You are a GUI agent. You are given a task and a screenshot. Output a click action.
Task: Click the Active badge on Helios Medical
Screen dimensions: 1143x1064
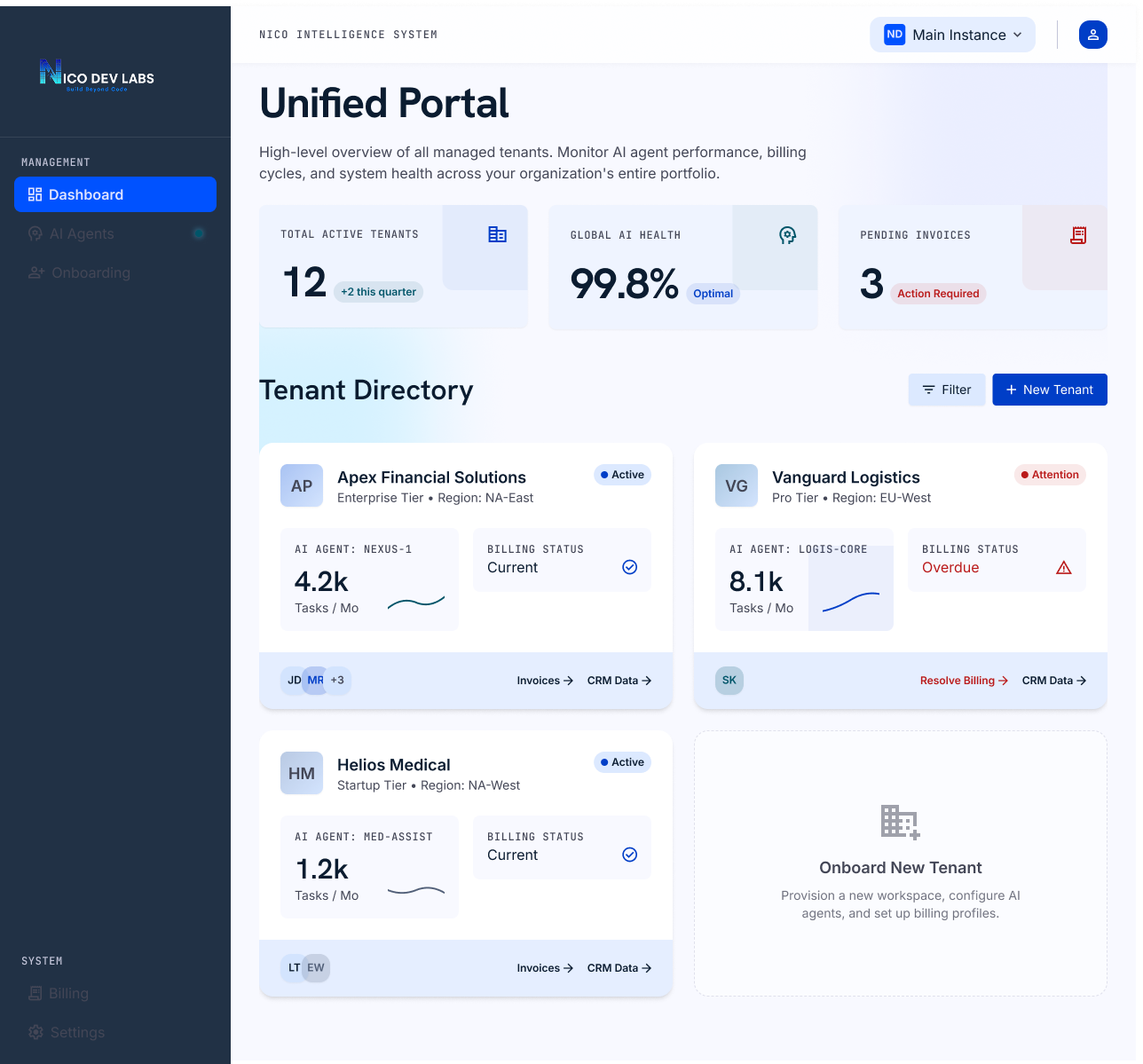pyautogui.click(x=622, y=762)
